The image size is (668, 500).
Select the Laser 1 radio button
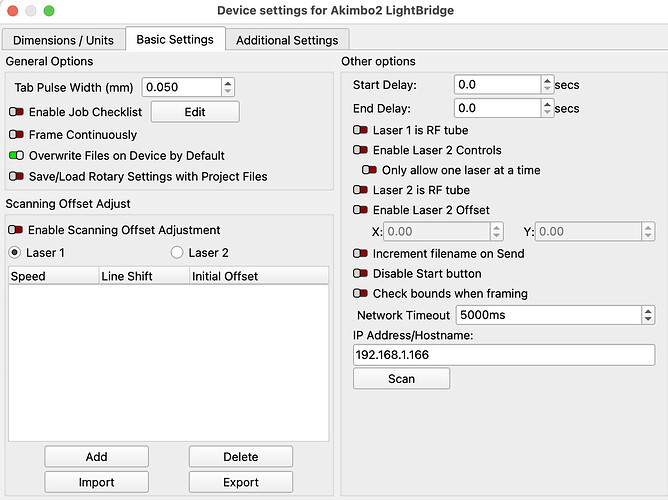15,253
